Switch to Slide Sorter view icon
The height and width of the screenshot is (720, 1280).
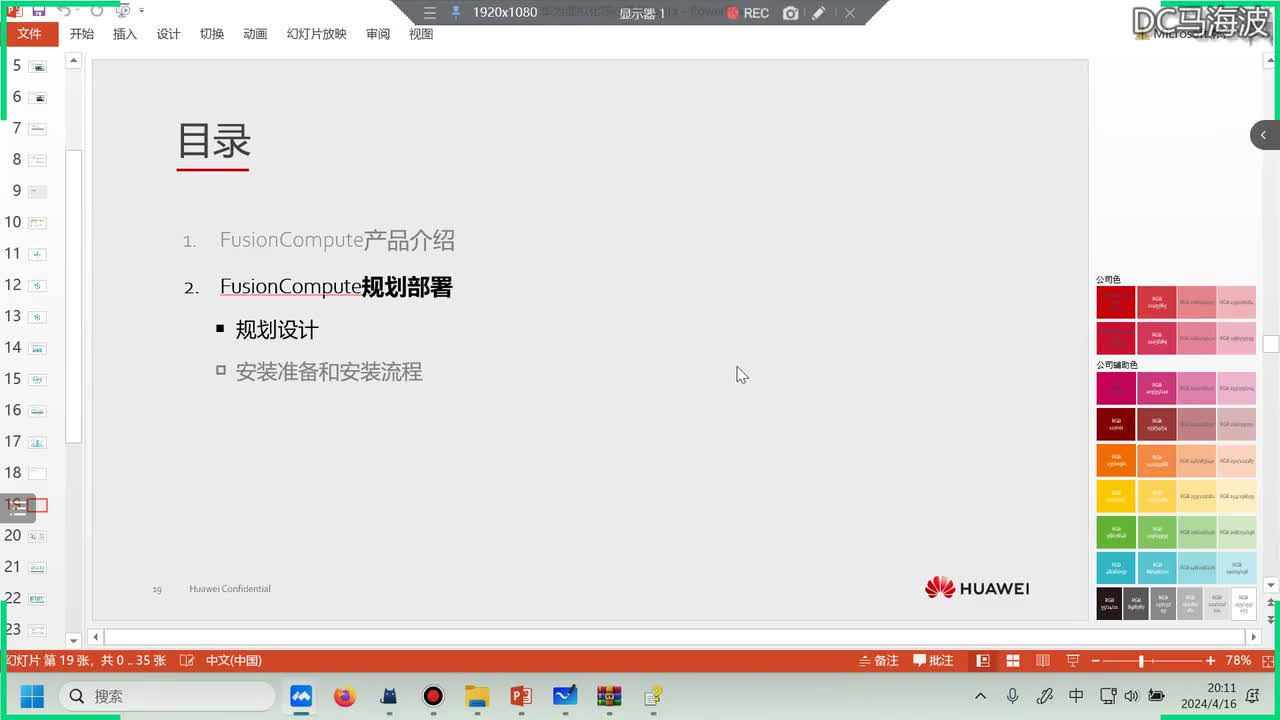click(x=1013, y=661)
